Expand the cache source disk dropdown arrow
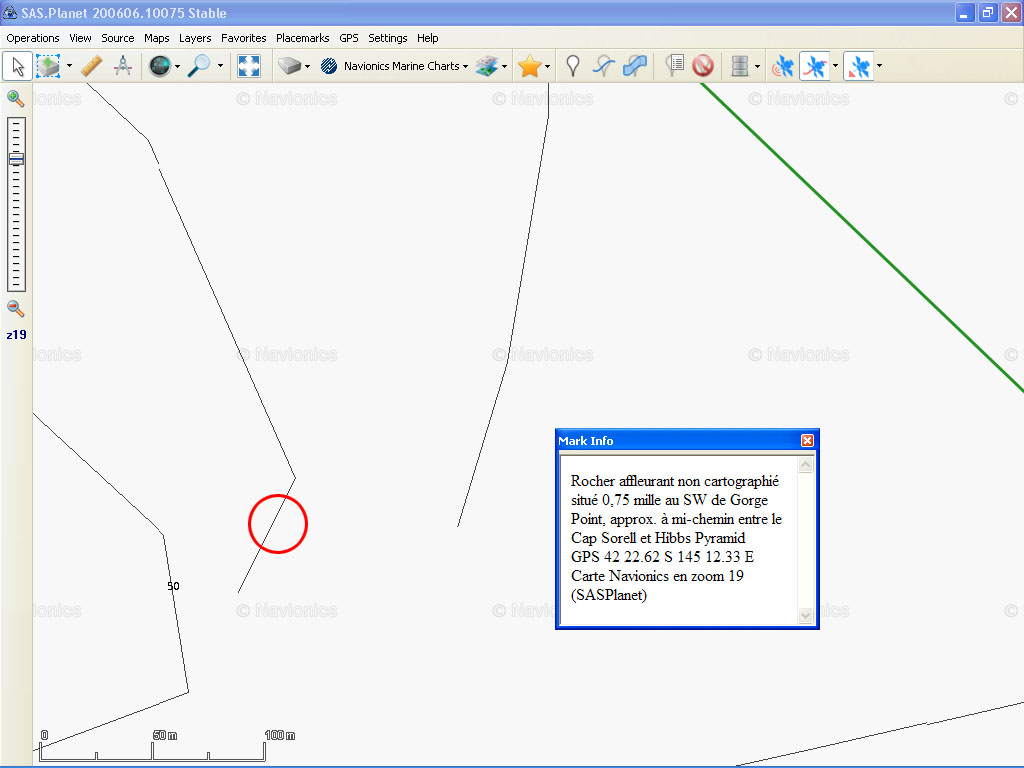1024x768 pixels. tap(307, 66)
